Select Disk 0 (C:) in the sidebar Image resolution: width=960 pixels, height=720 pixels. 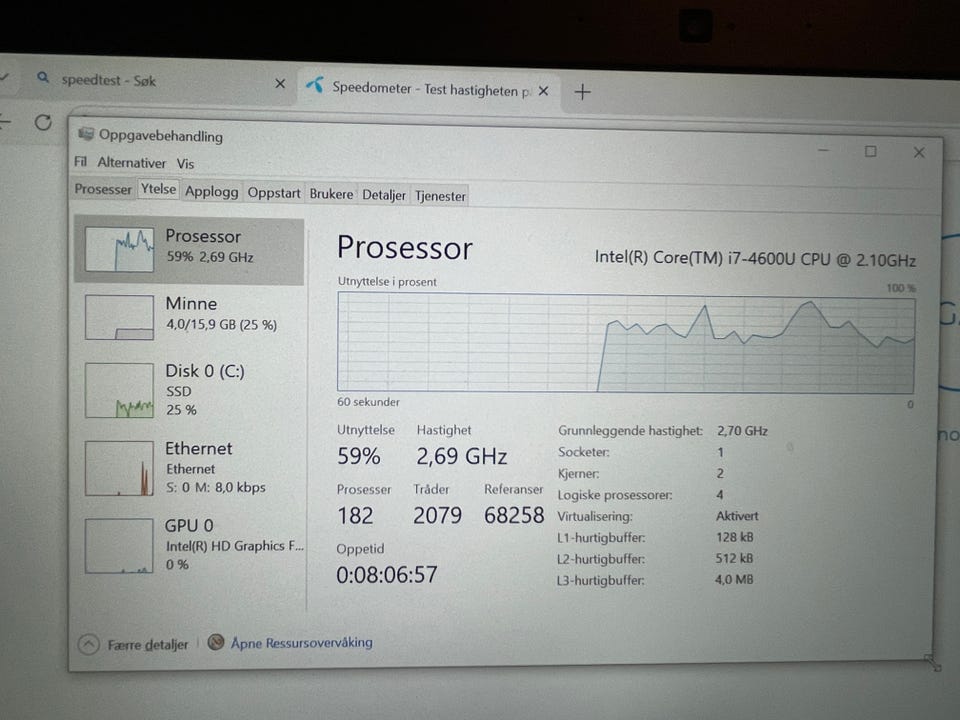click(189, 389)
